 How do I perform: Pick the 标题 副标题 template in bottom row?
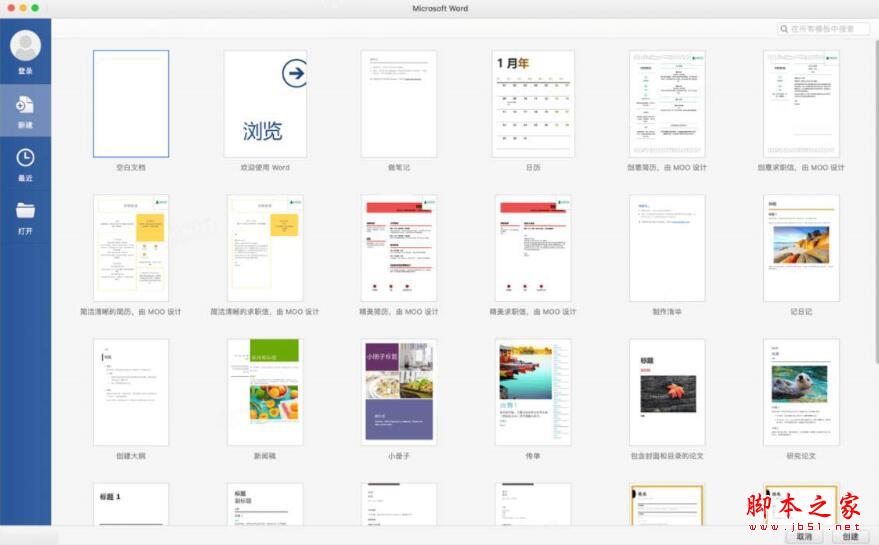click(x=265, y=504)
